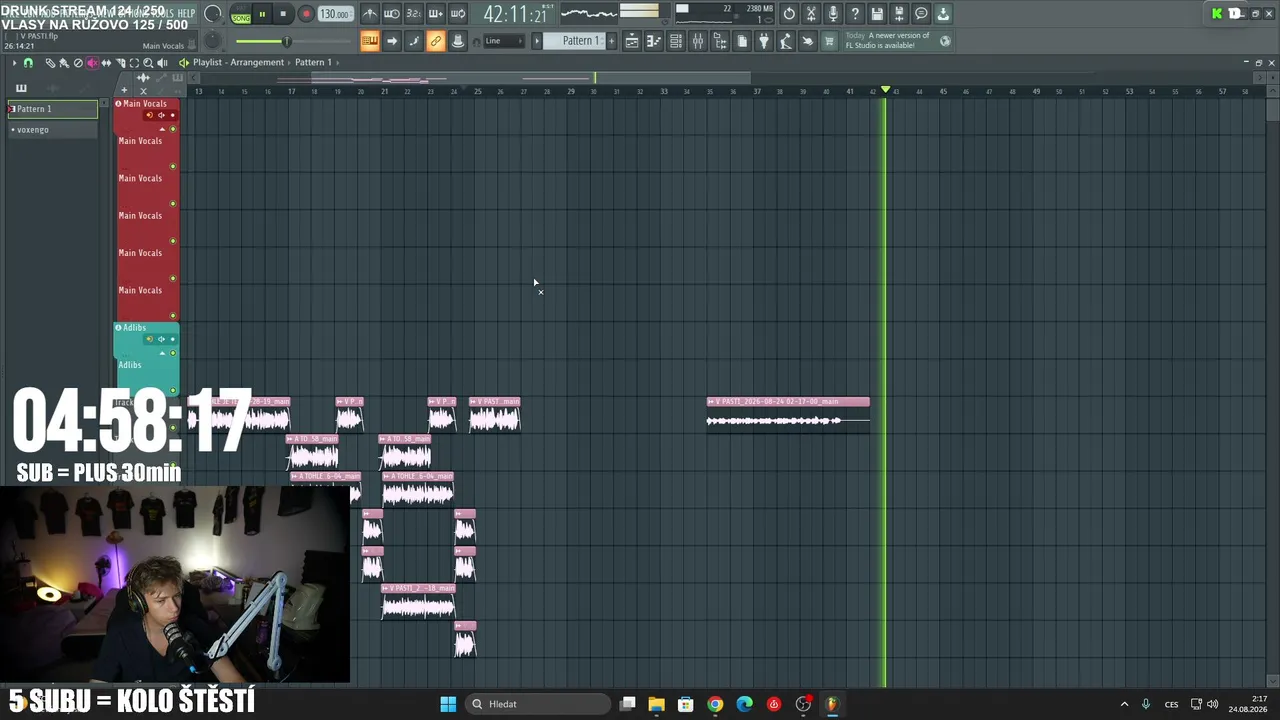
Task: Open the question mark help icon
Action: click(855, 14)
